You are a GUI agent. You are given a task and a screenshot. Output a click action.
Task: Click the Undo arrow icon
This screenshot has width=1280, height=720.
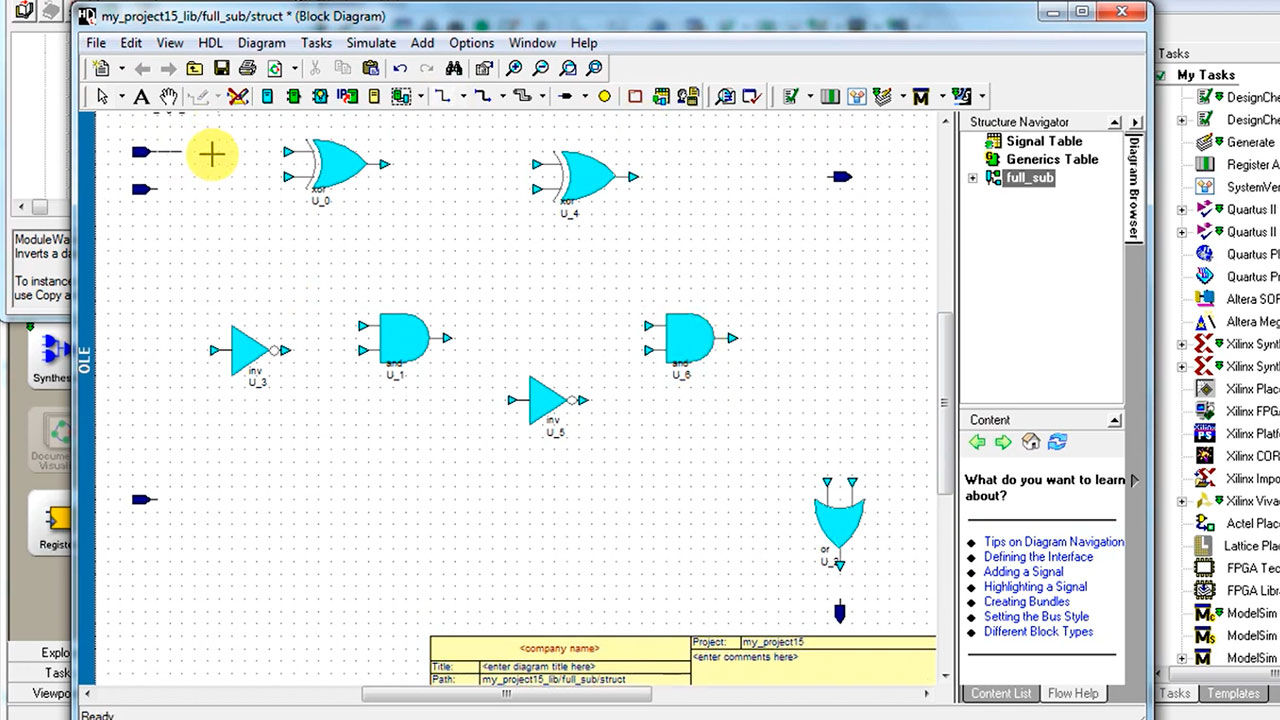point(400,69)
